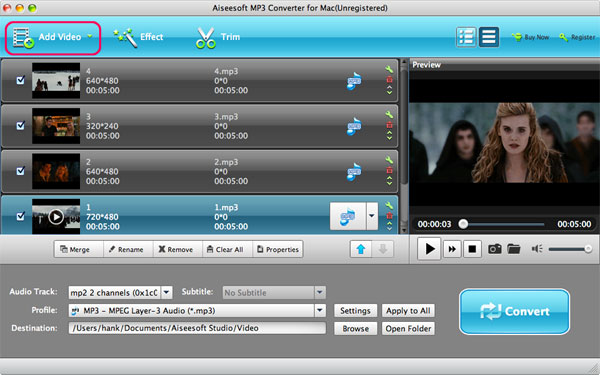Switch to detailed list view icon

click(466, 37)
